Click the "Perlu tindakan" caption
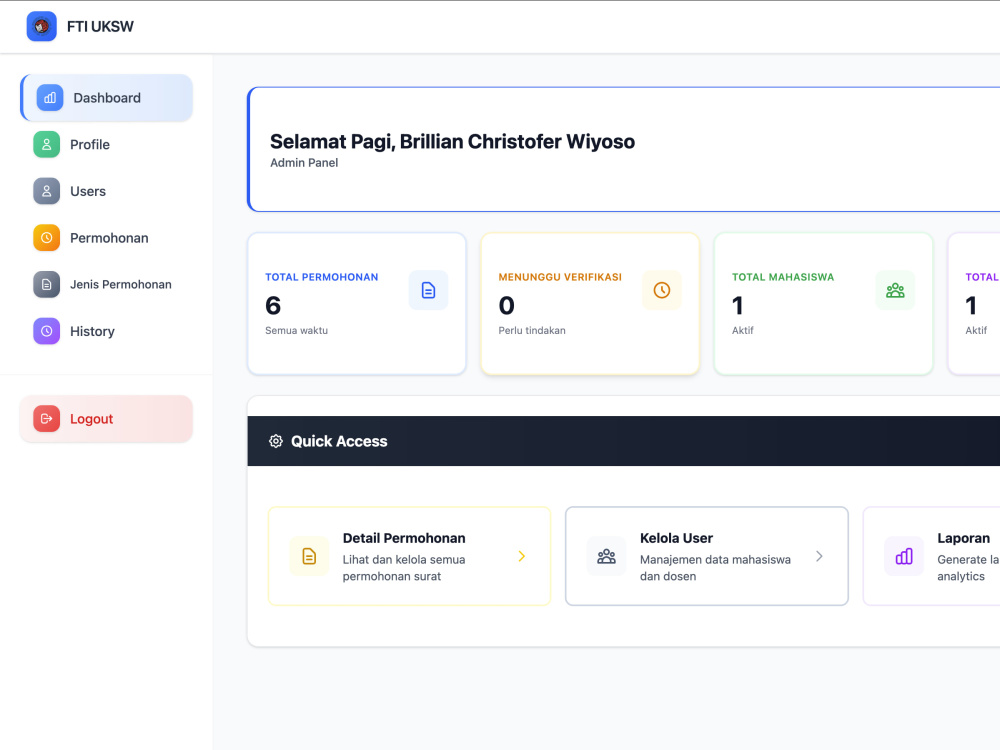Viewport: 1000px width, 750px height. point(532,330)
